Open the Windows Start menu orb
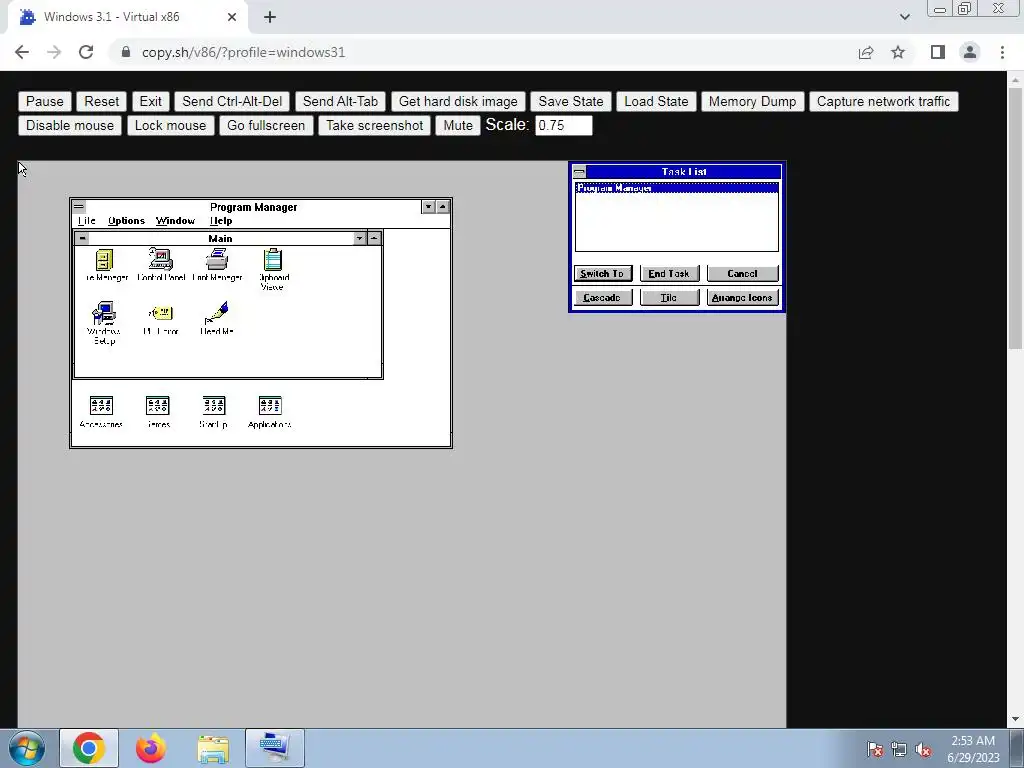Viewport: 1024px width, 768px height. click(x=27, y=748)
